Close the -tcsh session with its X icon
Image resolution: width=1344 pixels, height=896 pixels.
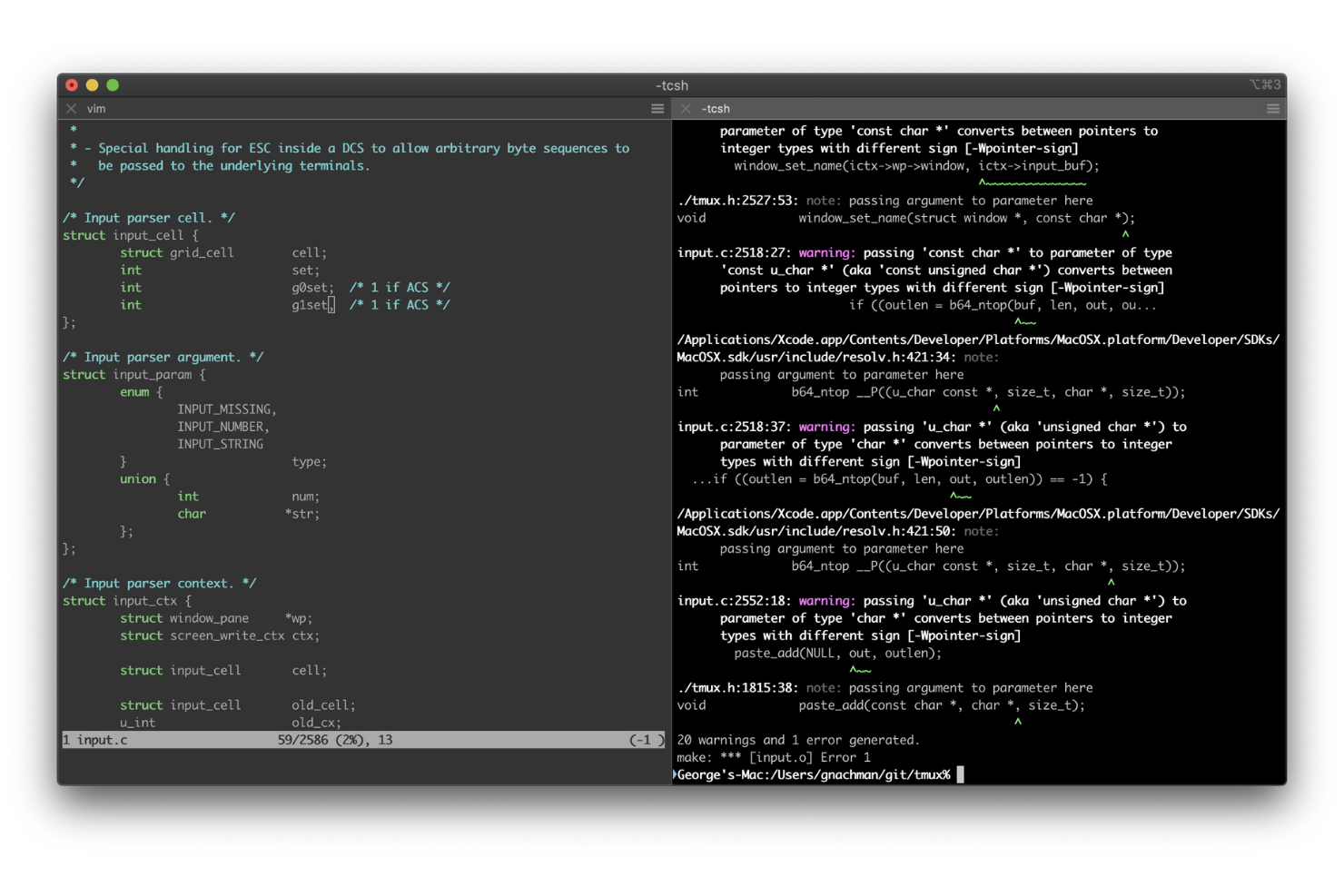(x=685, y=108)
